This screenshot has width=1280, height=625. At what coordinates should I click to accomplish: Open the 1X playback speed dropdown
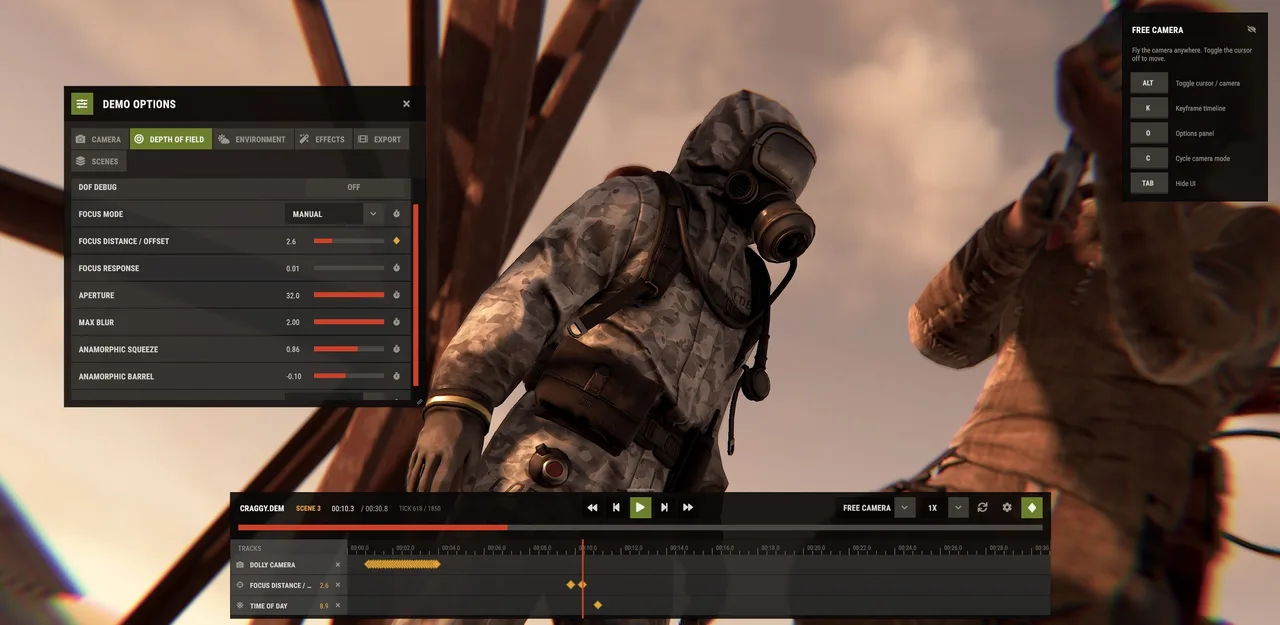(x=944, y=508)
